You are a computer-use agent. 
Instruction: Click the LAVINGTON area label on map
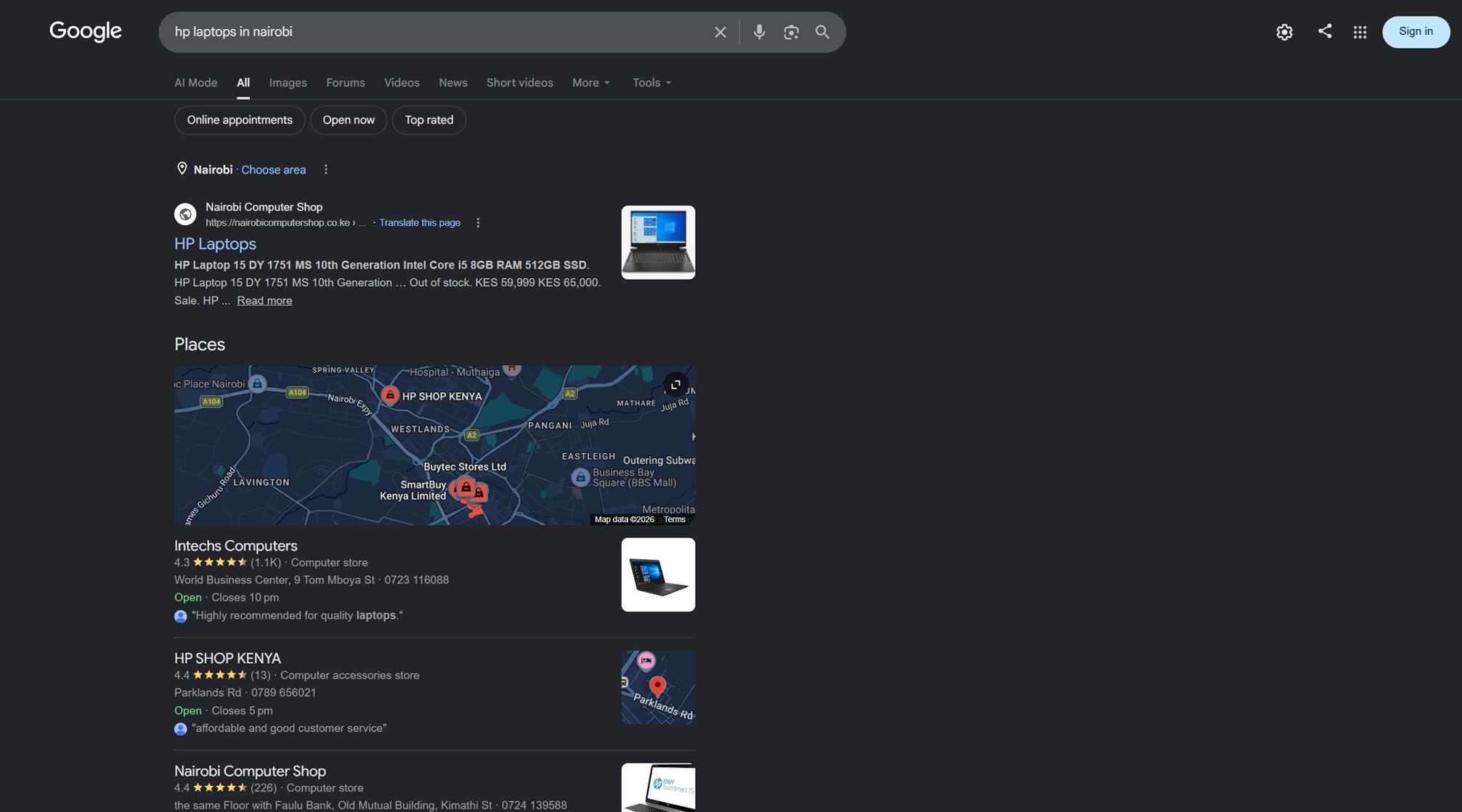click(261, 482)
